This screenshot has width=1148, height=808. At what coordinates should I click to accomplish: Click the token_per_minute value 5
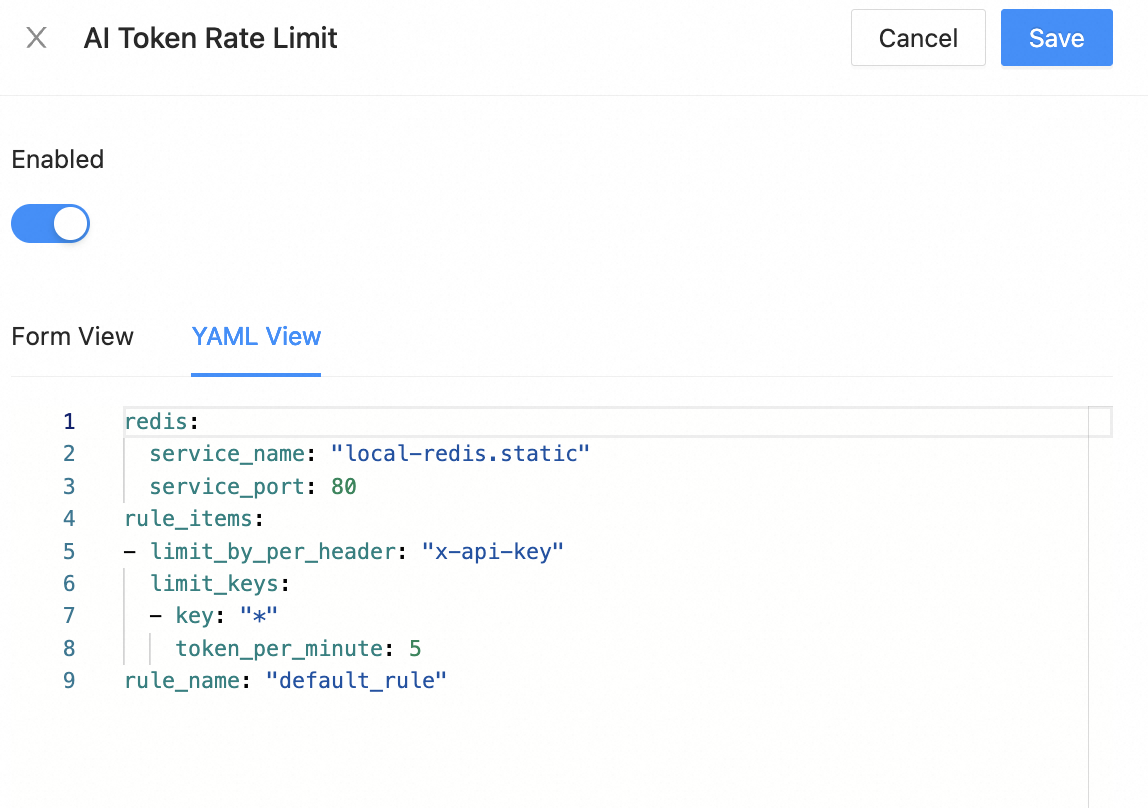click(415, 649)
